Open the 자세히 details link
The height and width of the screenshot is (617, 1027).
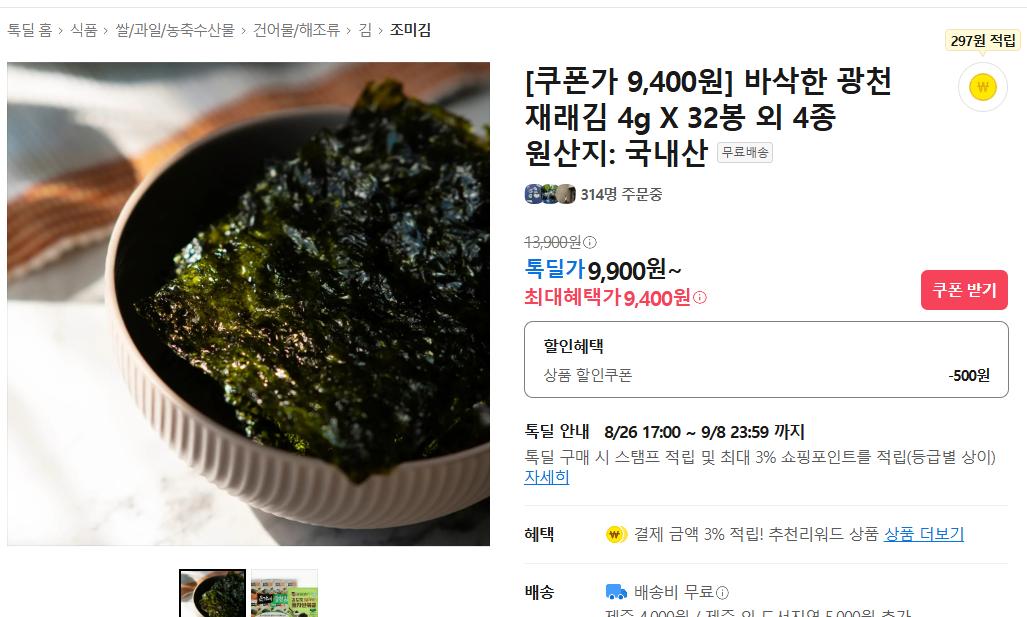pos(546,477)
